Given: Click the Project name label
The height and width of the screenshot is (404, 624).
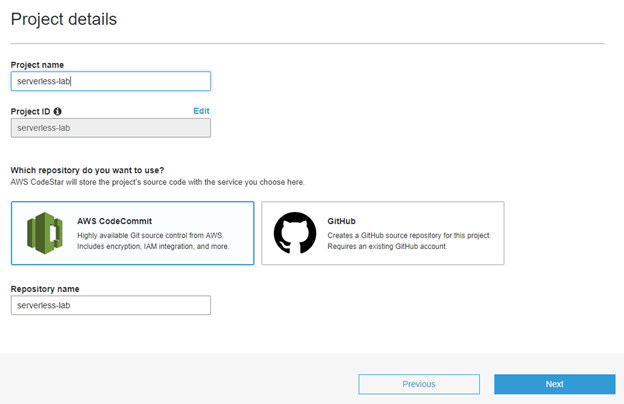Looking at the screenshot, I should tap(37, 65).
